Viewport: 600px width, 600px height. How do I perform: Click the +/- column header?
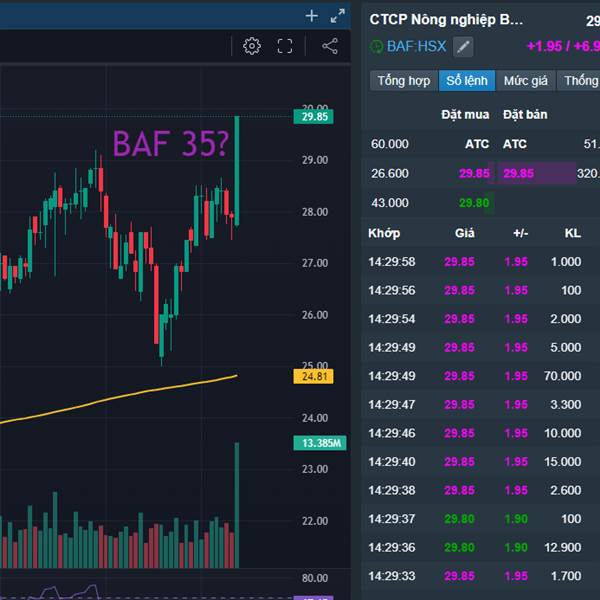point(520,233)
